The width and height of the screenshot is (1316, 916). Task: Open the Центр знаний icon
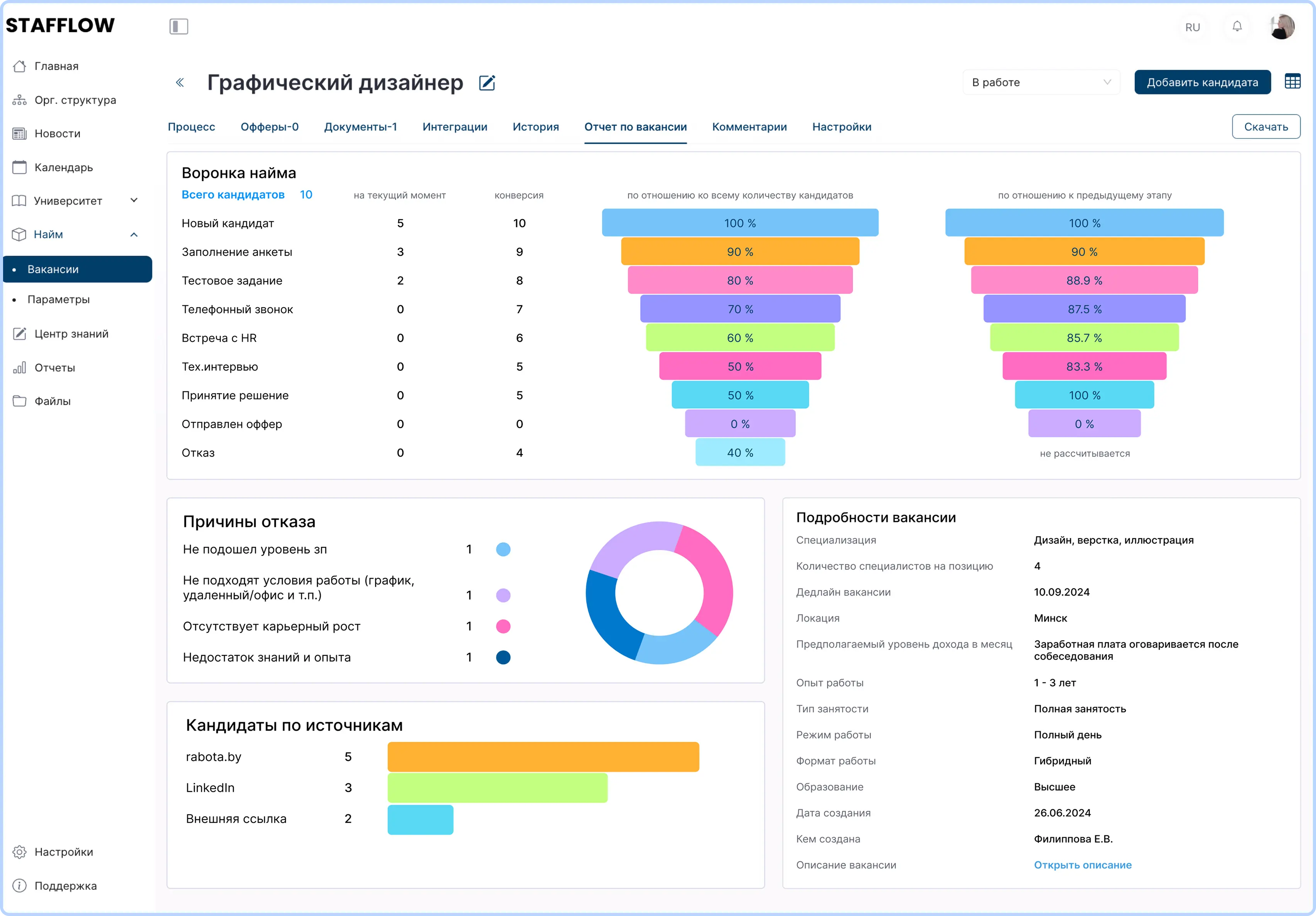20,333
